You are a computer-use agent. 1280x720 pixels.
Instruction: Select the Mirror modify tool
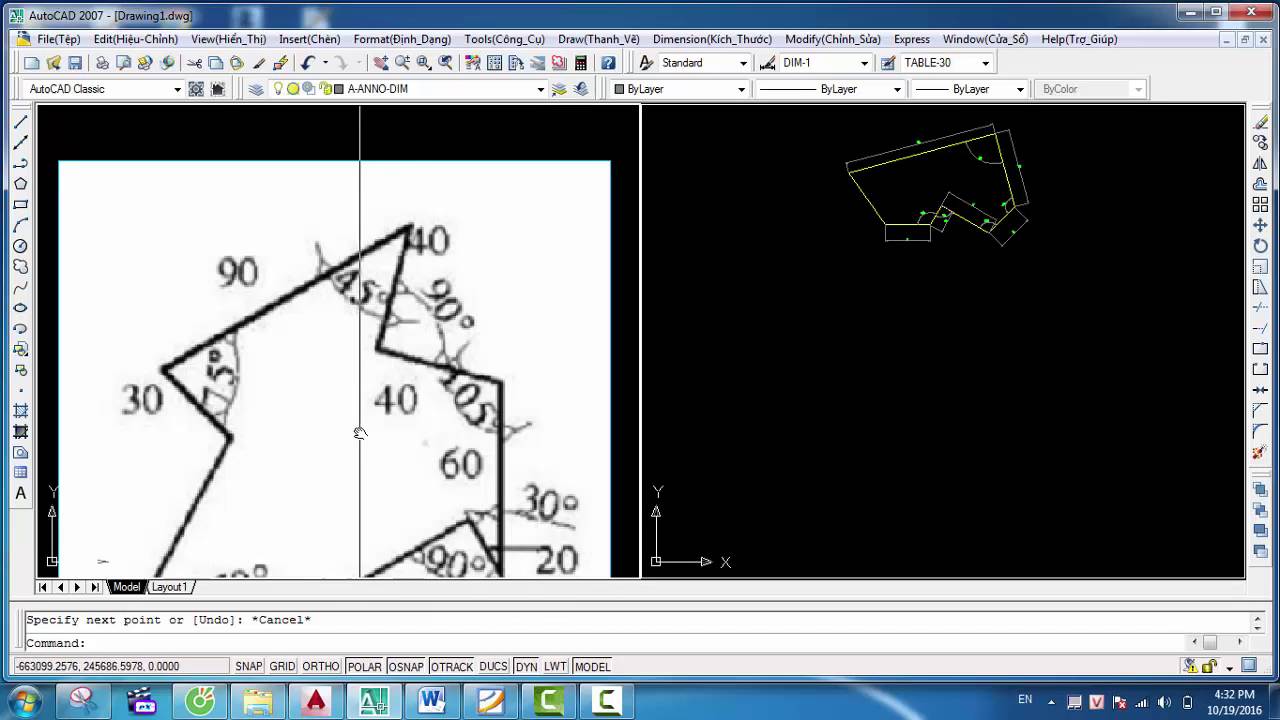click(1260, 163)
